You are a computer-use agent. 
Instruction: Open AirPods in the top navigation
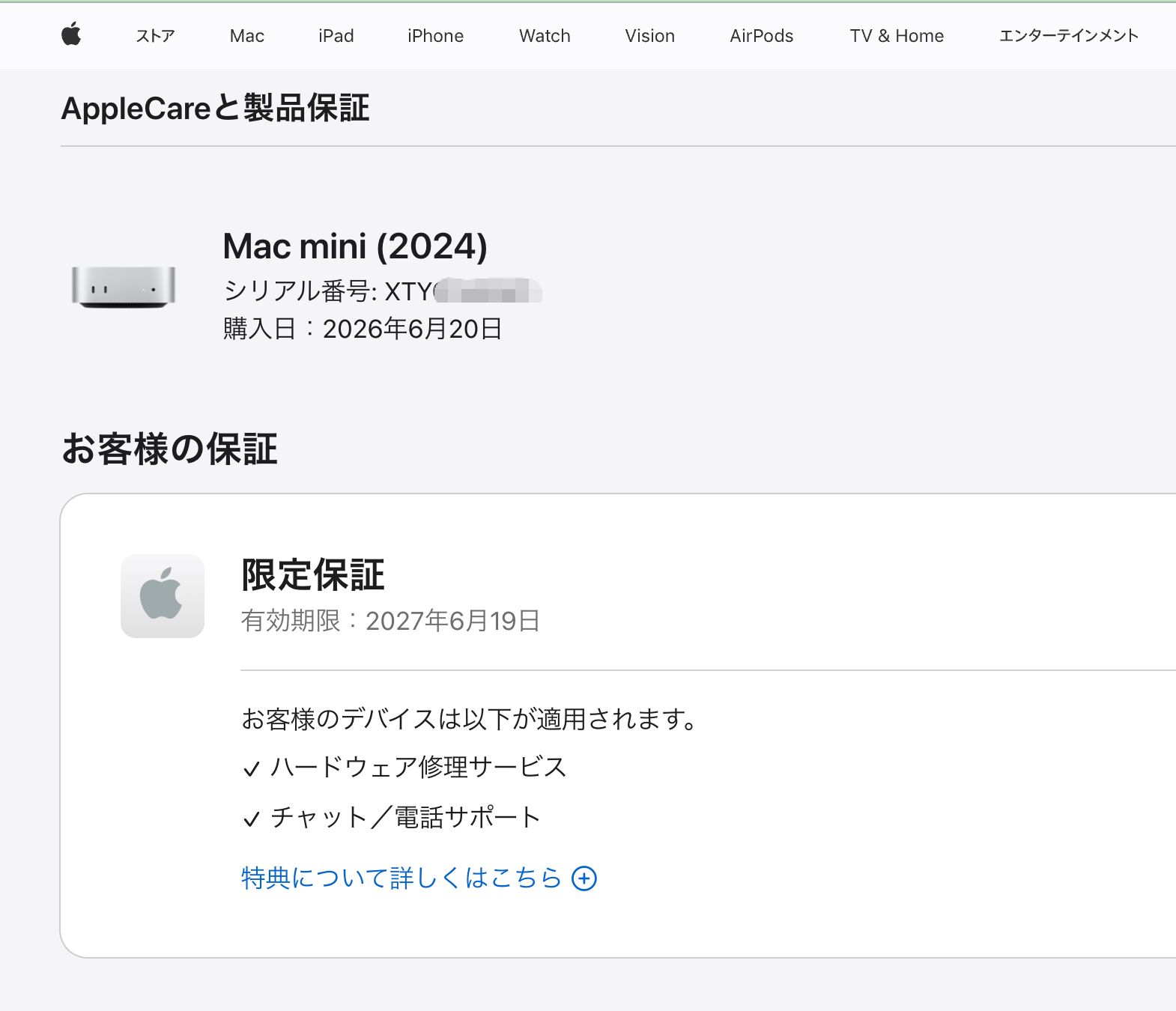762,36
